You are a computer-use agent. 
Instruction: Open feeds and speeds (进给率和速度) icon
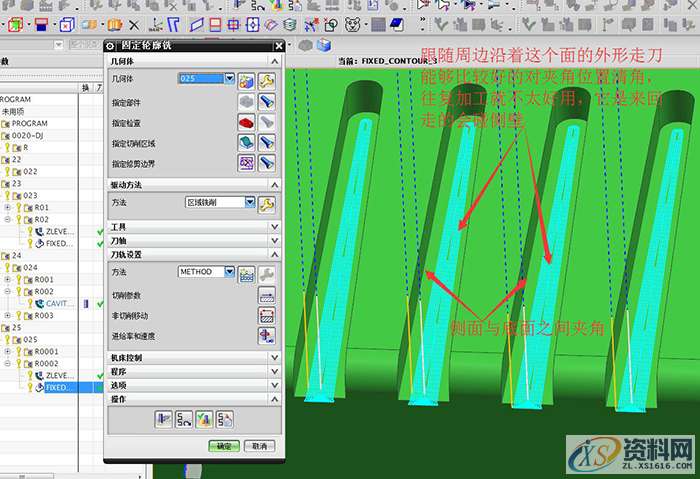click(x=266, y=336)
